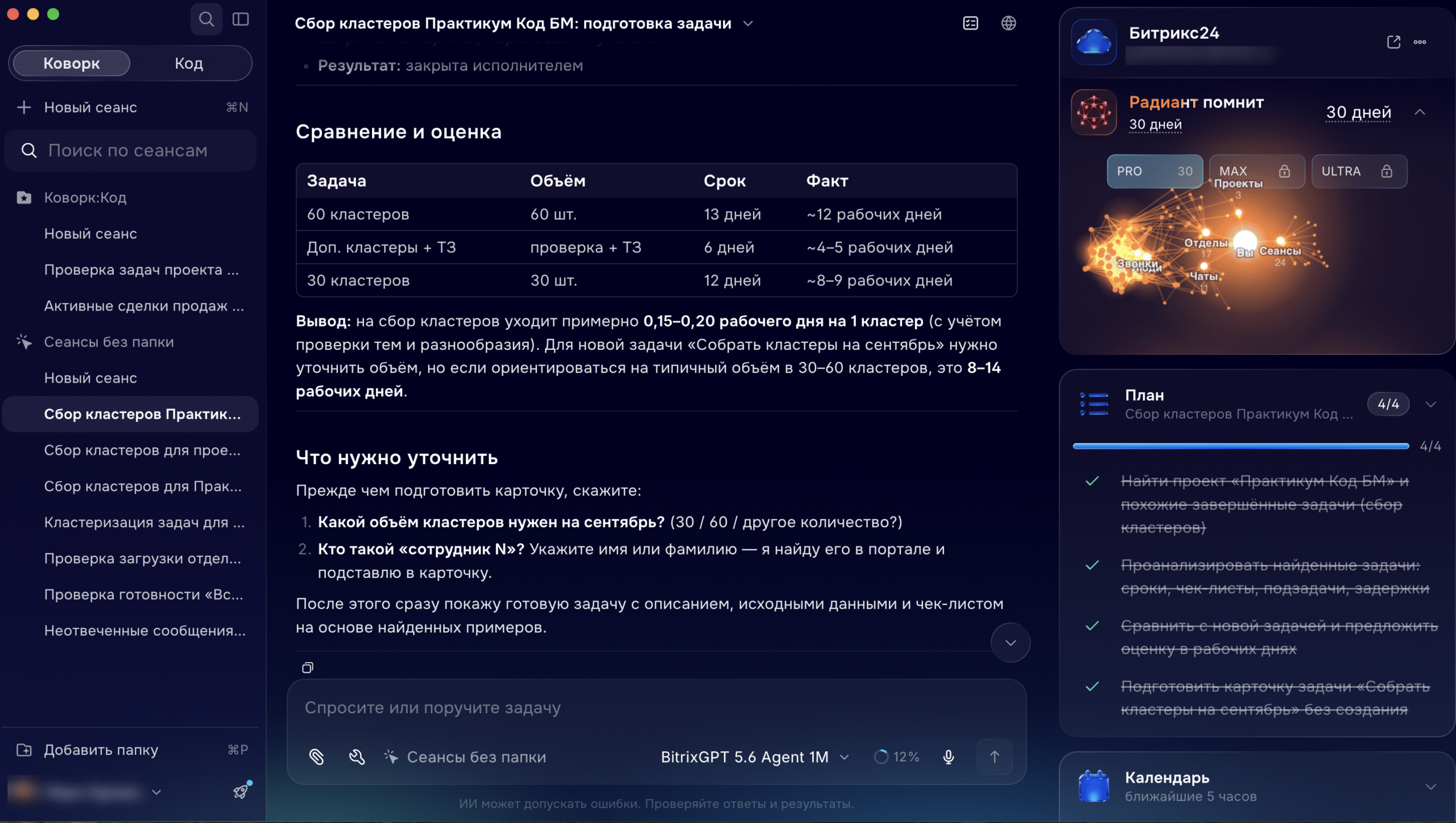
Task: Toggle checkmark for Сравнить с новой задачей step
Action: 1092,626
